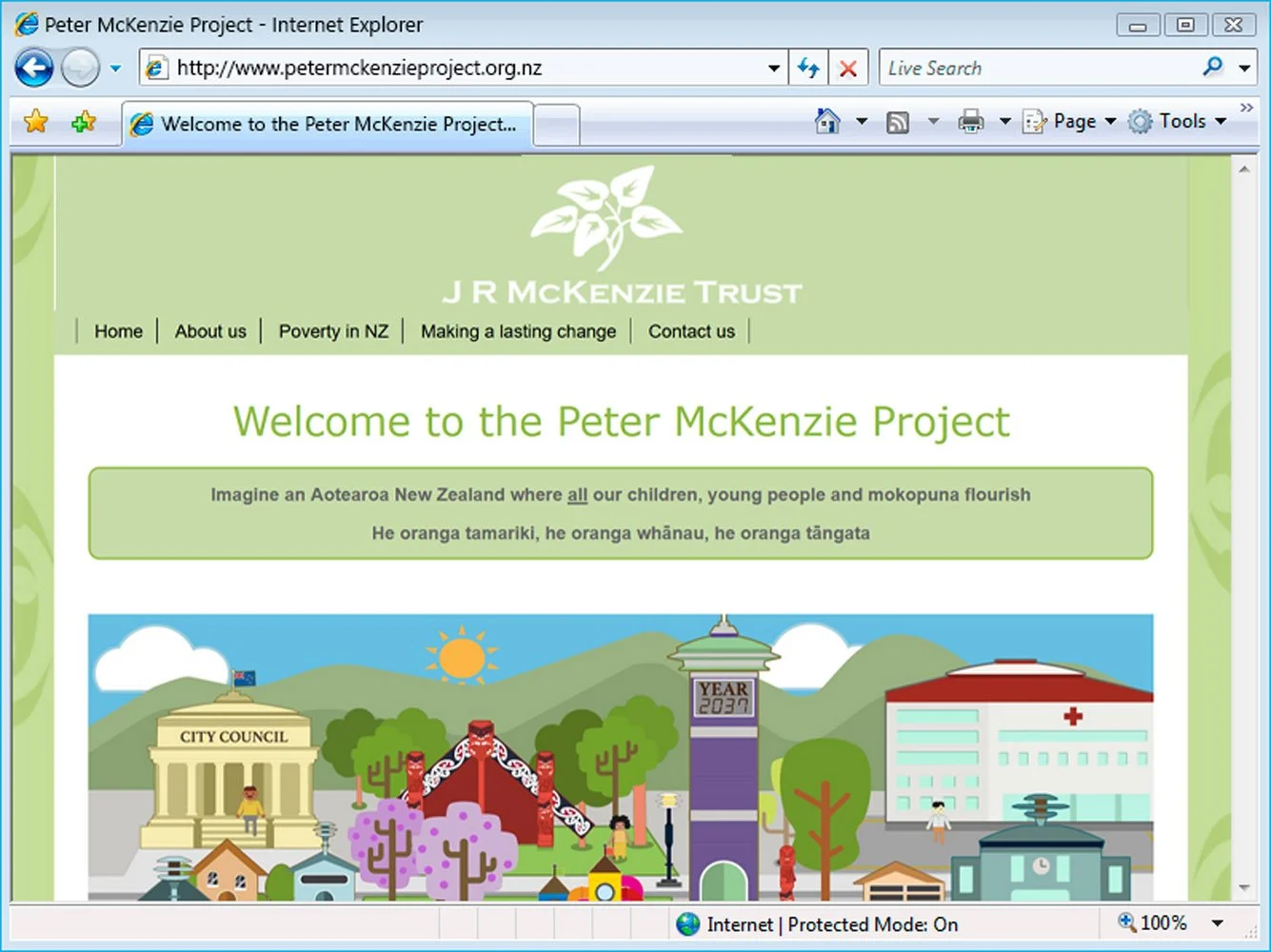
Task: Expand the Print options dropdown arrow
Action: pos(1004,121)
